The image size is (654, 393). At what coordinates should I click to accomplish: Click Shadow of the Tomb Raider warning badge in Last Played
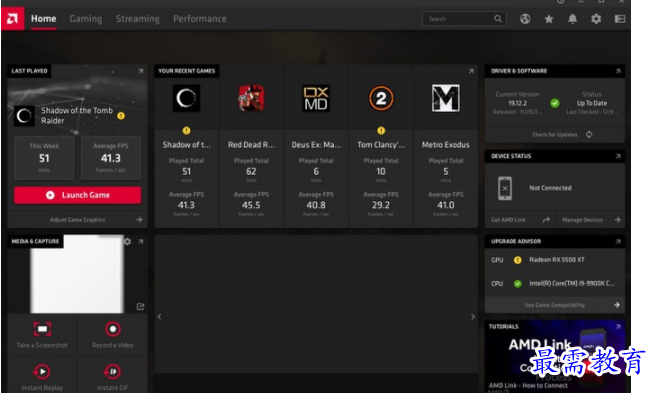[x=121, y=116]
